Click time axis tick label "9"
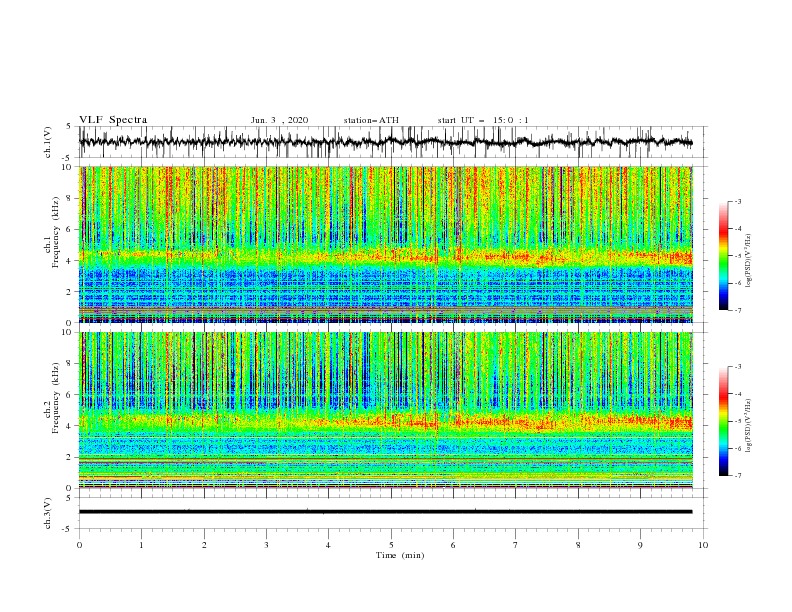 pyautogui.click(x=640, y=545)
